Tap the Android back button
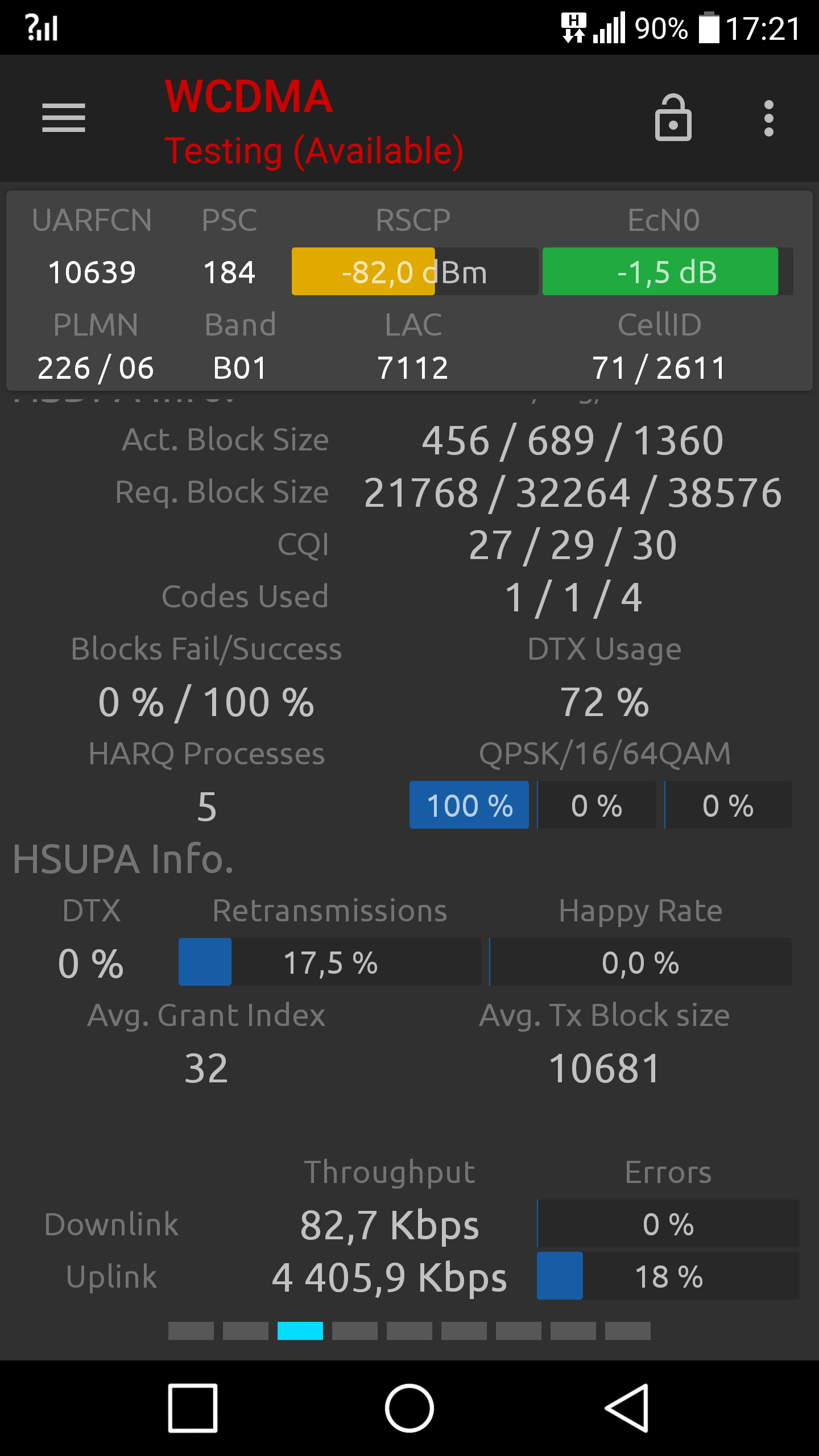The image size is (819, 1456). 627,1408
